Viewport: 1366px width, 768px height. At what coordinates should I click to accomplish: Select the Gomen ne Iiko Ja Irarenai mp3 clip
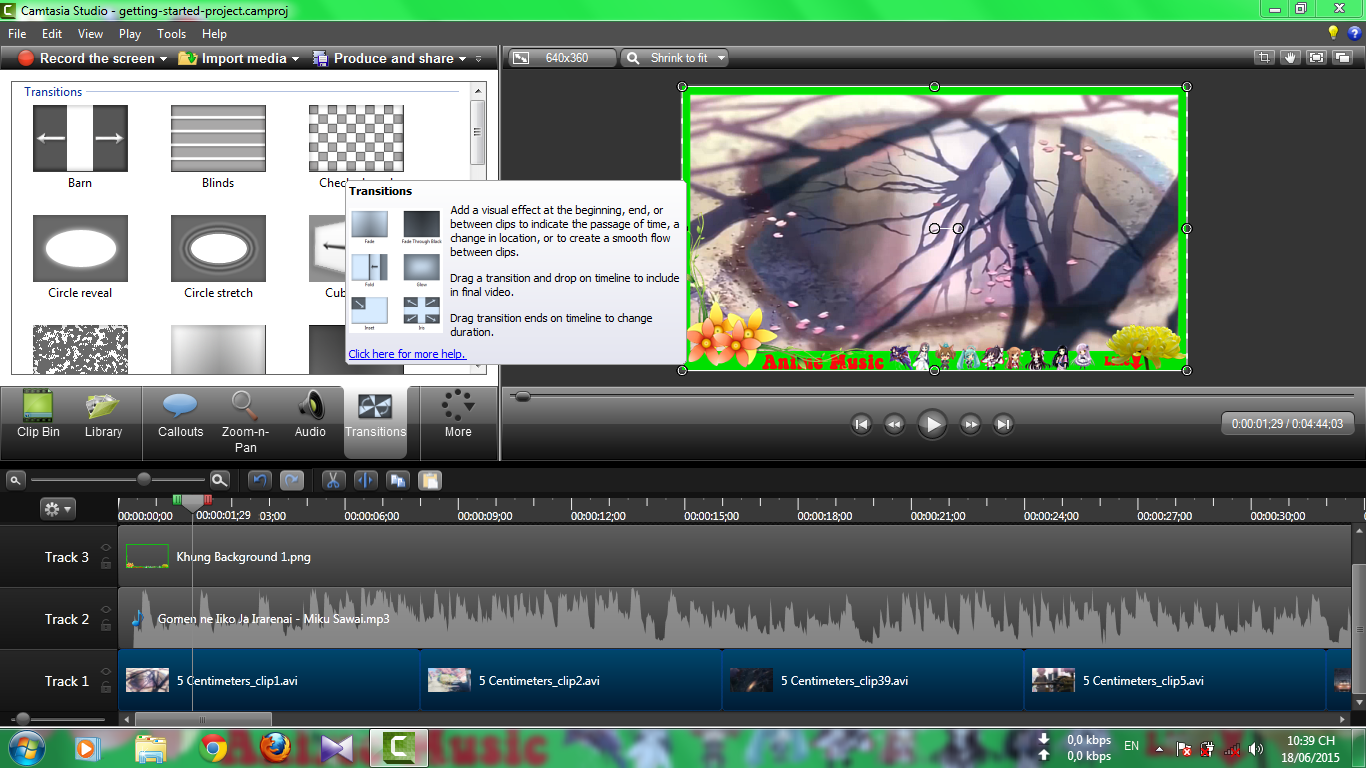coord(735,618)
